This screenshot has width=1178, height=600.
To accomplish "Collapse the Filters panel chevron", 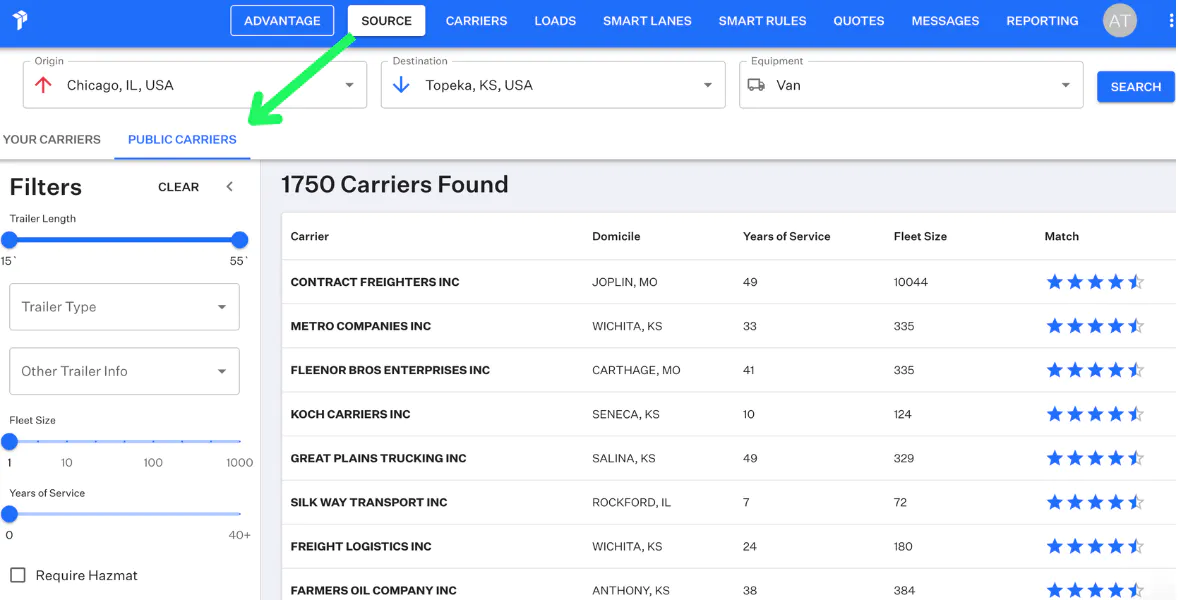I will [230, 187].
